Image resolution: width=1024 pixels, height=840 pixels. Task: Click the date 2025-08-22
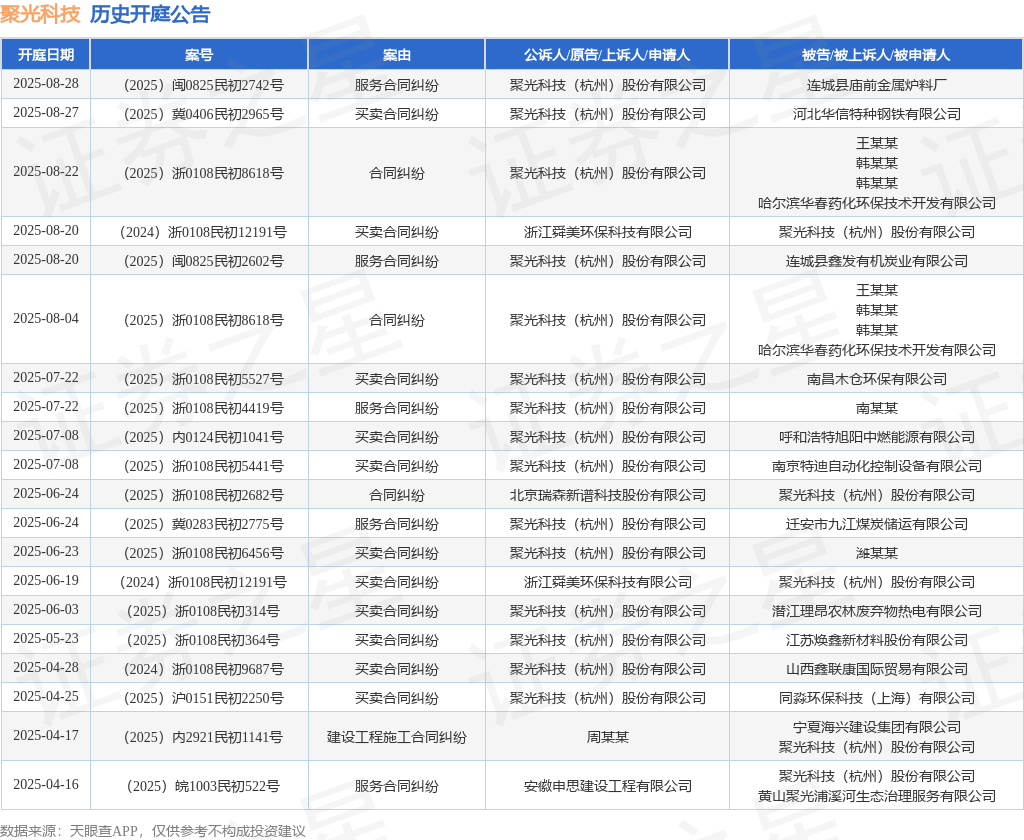(46, 171)
